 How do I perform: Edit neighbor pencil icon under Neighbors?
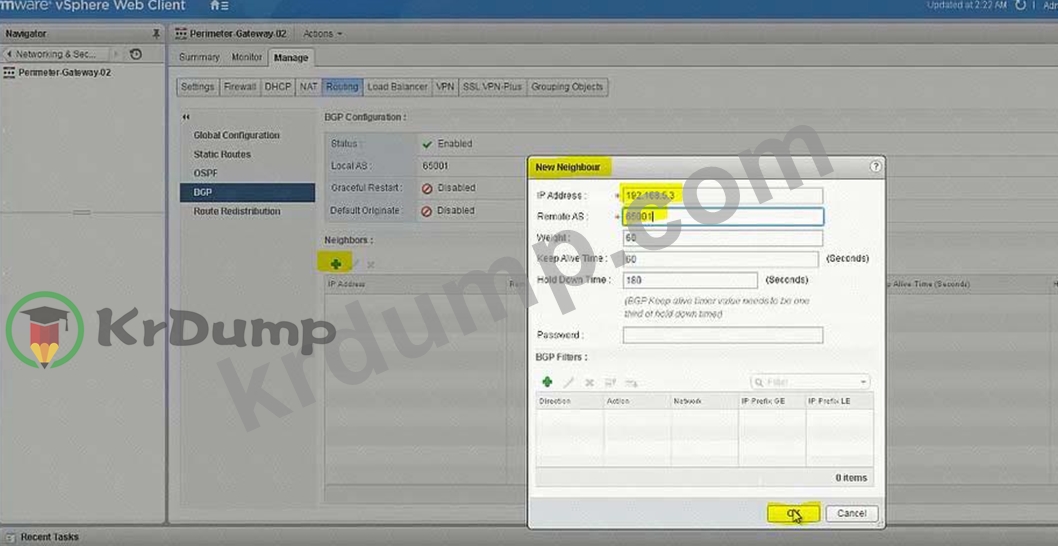click(355, 264)
